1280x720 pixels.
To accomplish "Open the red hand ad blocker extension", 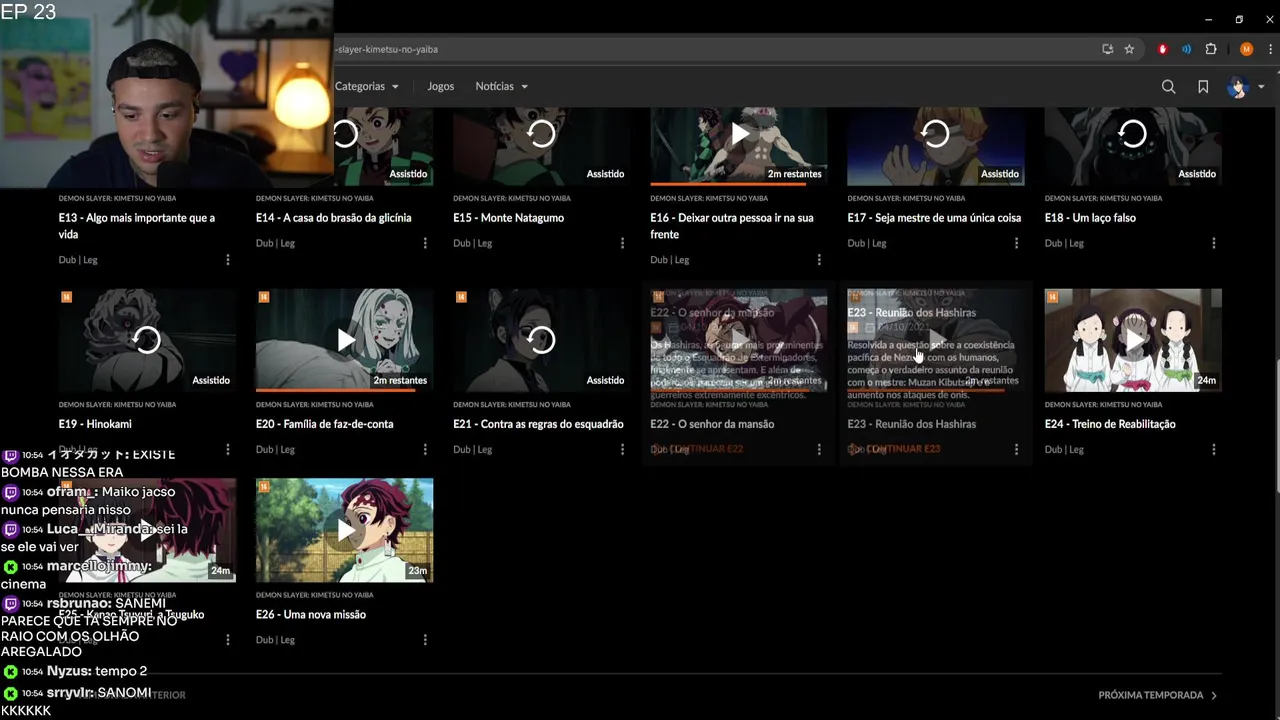I will coord(1162,49).
